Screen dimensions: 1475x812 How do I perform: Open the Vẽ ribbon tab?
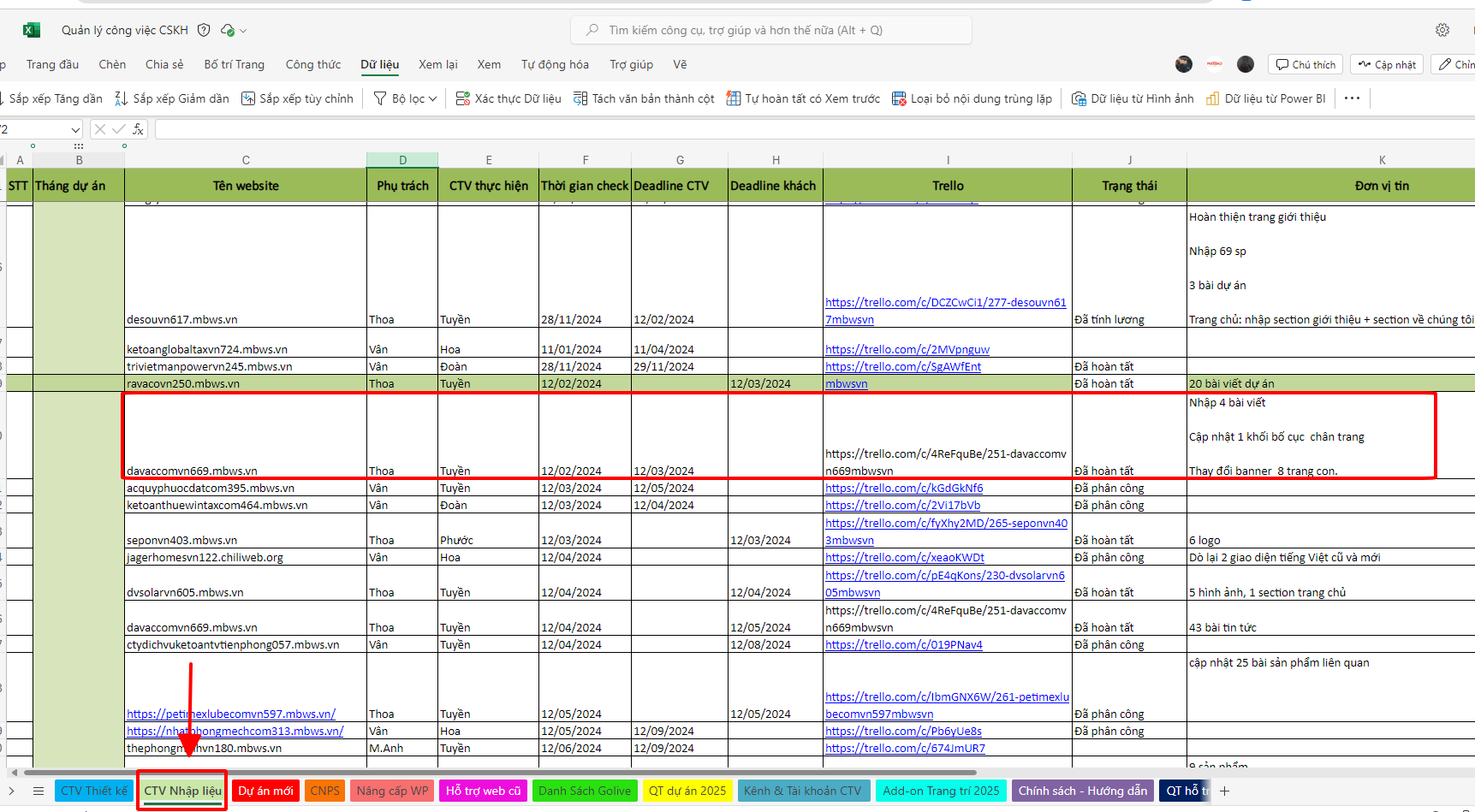coord(680,64)
